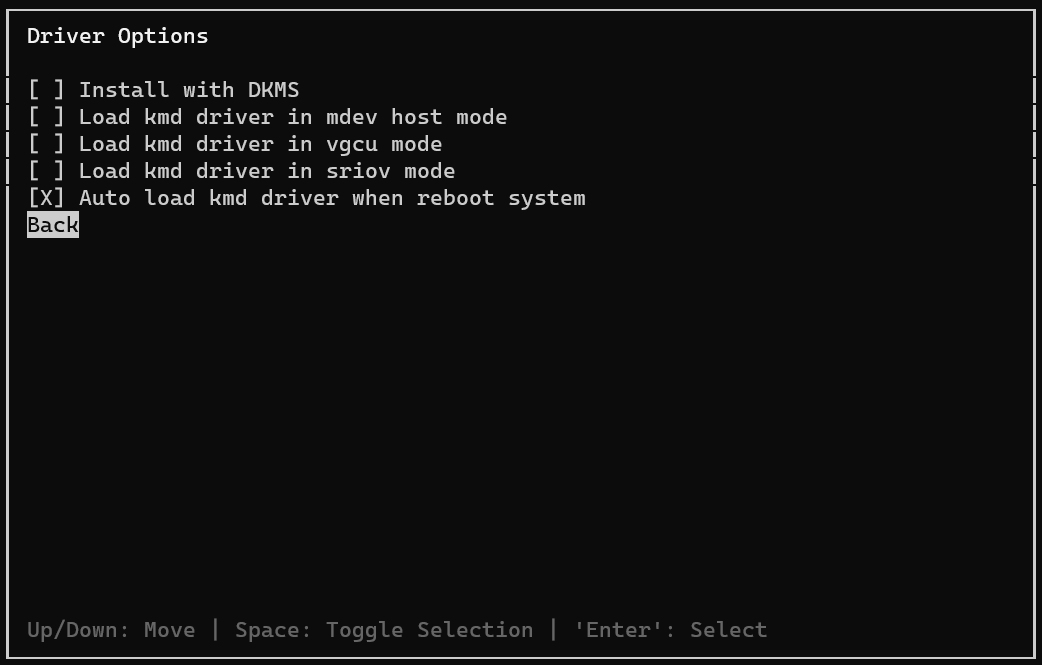The image size is (1042, 665).
Task: Check the vgcu mode option box
Action: 46,144
